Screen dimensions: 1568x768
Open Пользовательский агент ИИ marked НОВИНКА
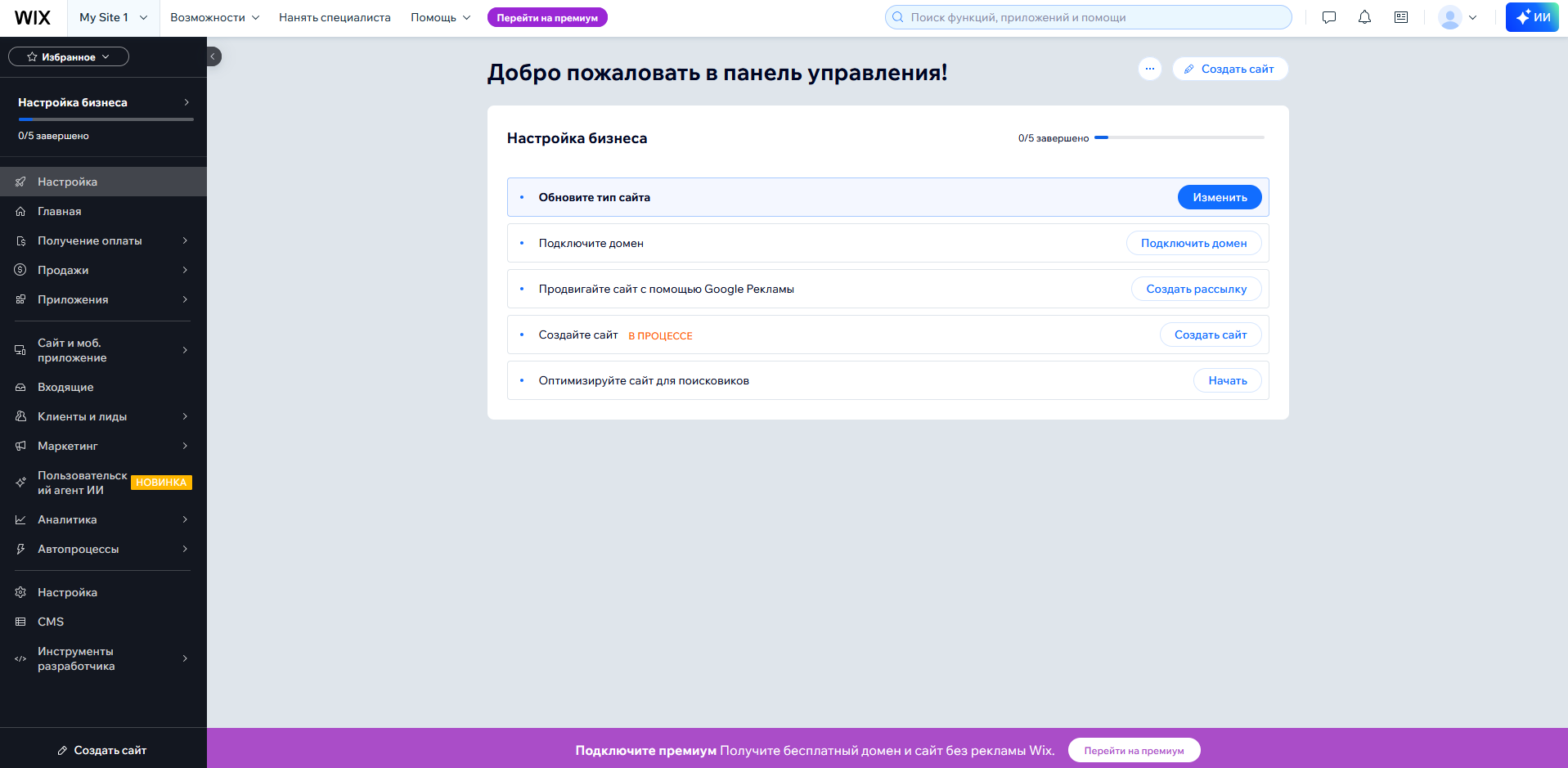[x=82, y=483]
